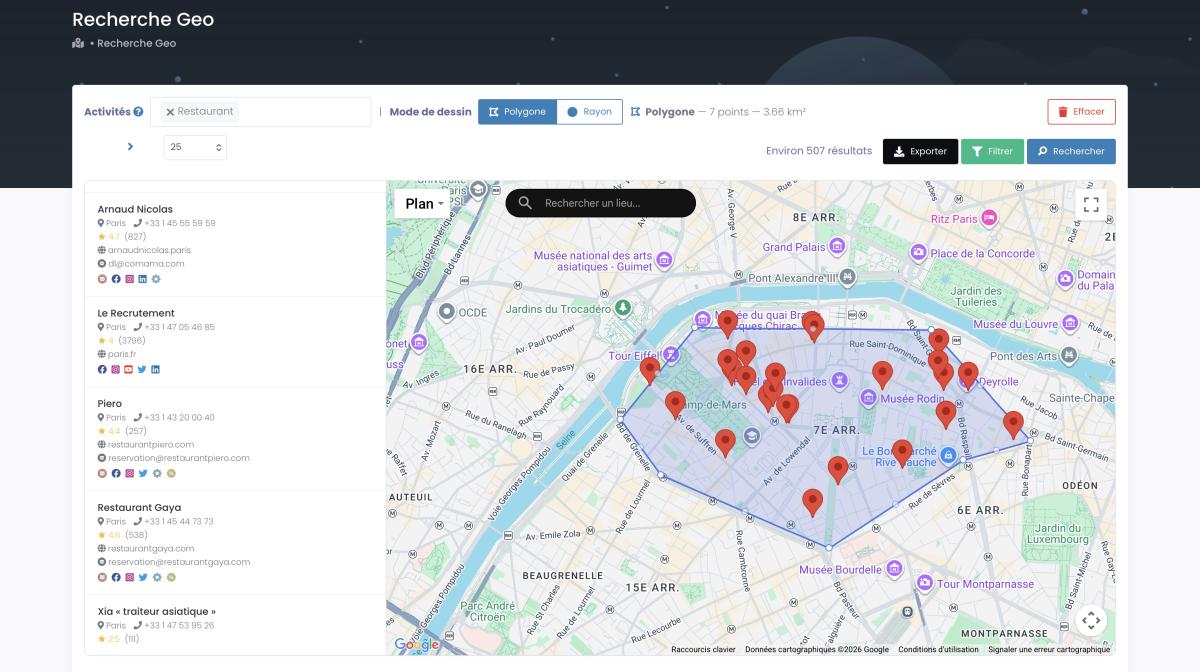
Task: Remove the Restaurant activity tag
Action: tap(170, 112)
